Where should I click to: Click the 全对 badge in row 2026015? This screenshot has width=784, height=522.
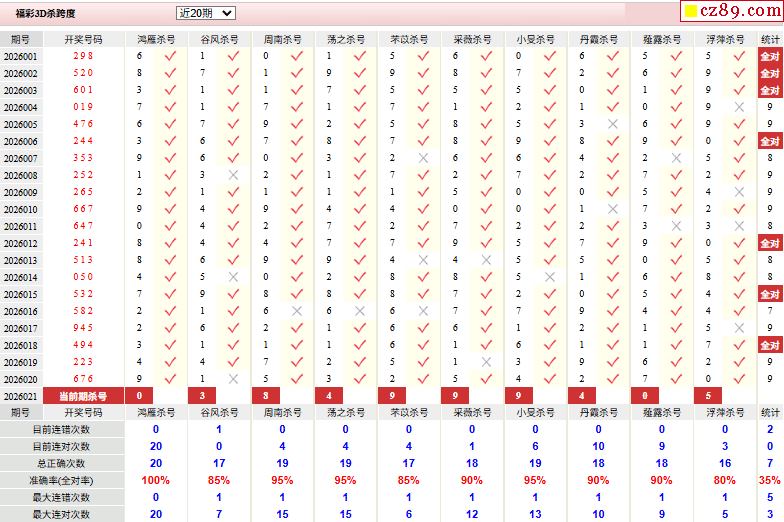[770, 294]
